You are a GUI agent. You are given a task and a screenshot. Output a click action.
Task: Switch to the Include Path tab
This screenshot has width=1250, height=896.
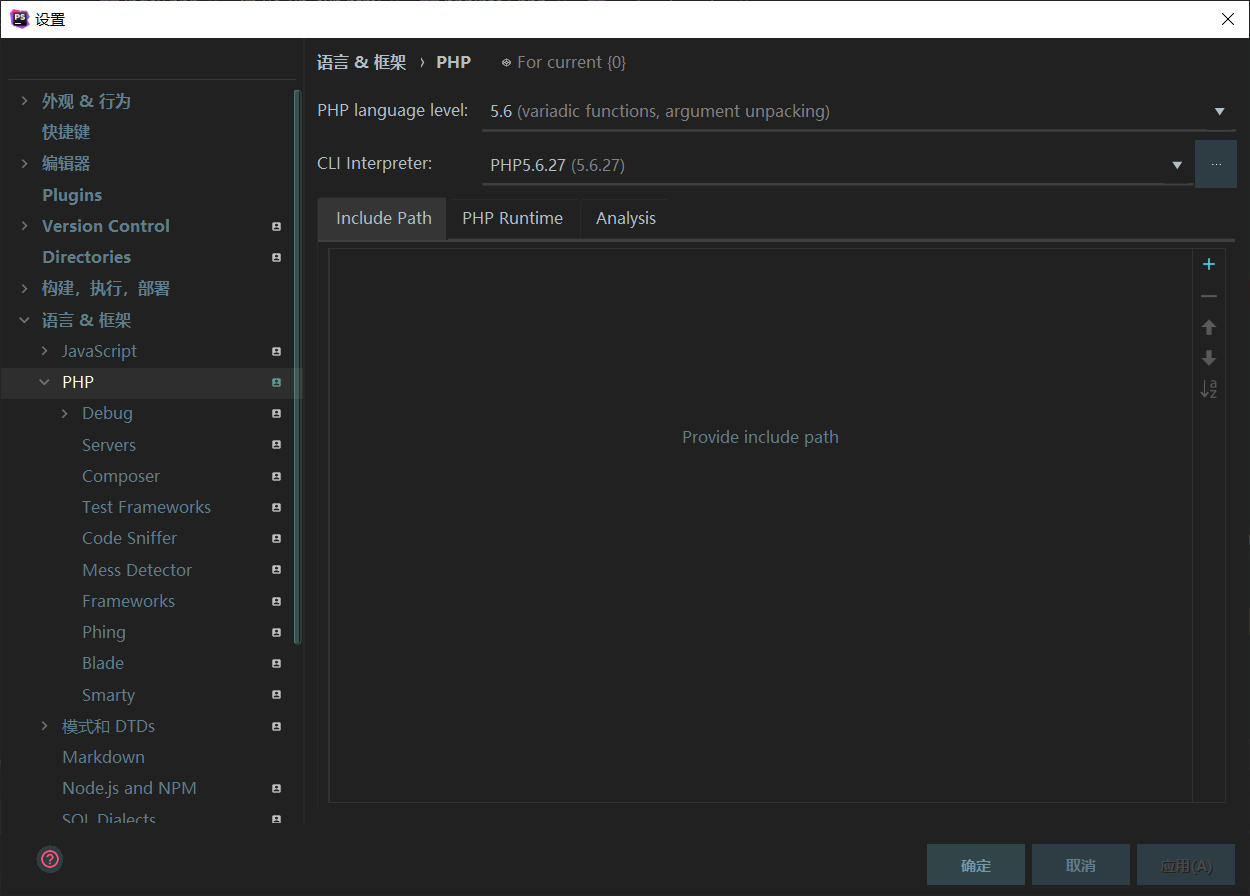tap(383, 218)
